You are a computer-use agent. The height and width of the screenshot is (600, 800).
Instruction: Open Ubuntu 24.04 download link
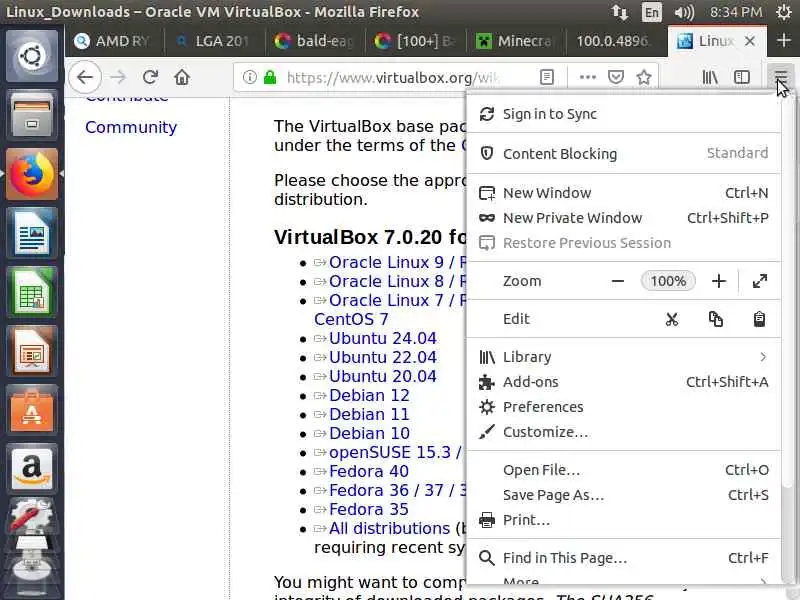(383, 338)
